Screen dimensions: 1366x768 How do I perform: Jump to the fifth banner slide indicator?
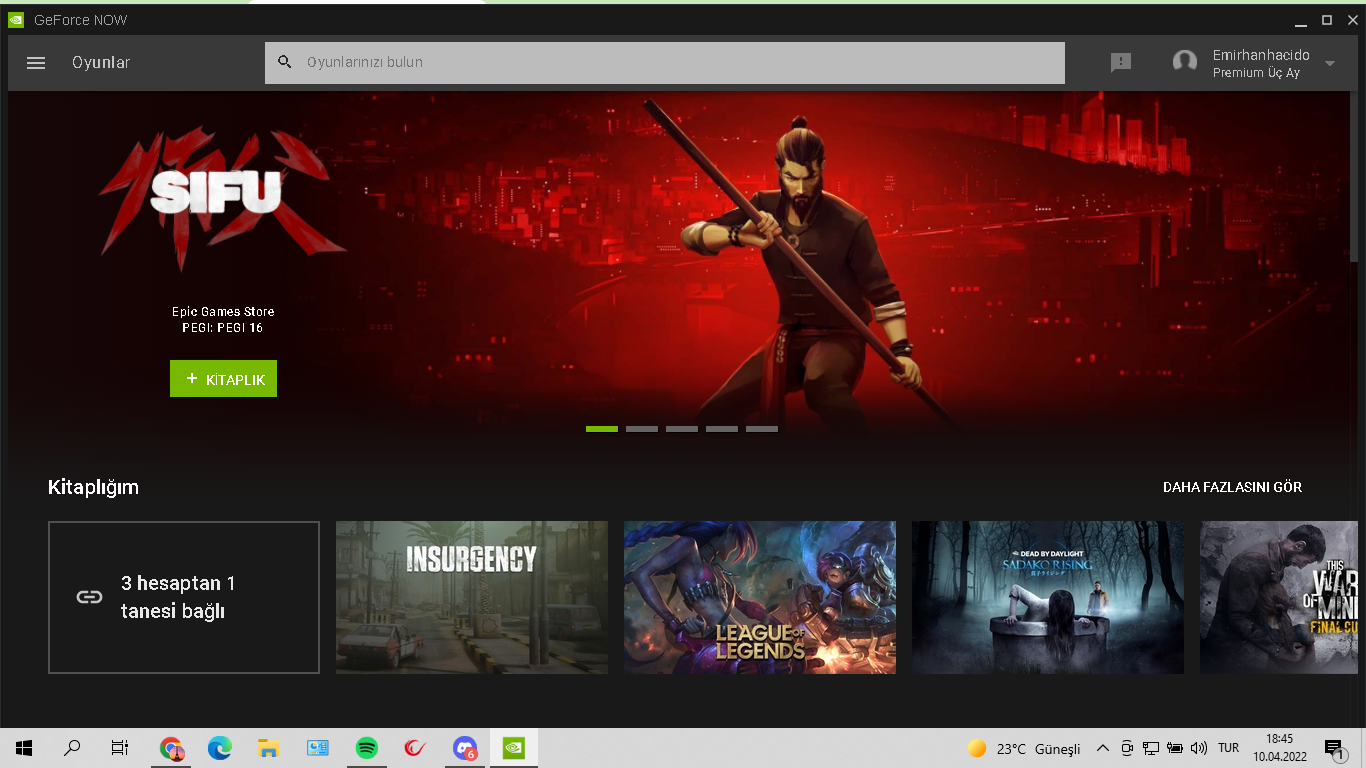click(x=762, y=429)
